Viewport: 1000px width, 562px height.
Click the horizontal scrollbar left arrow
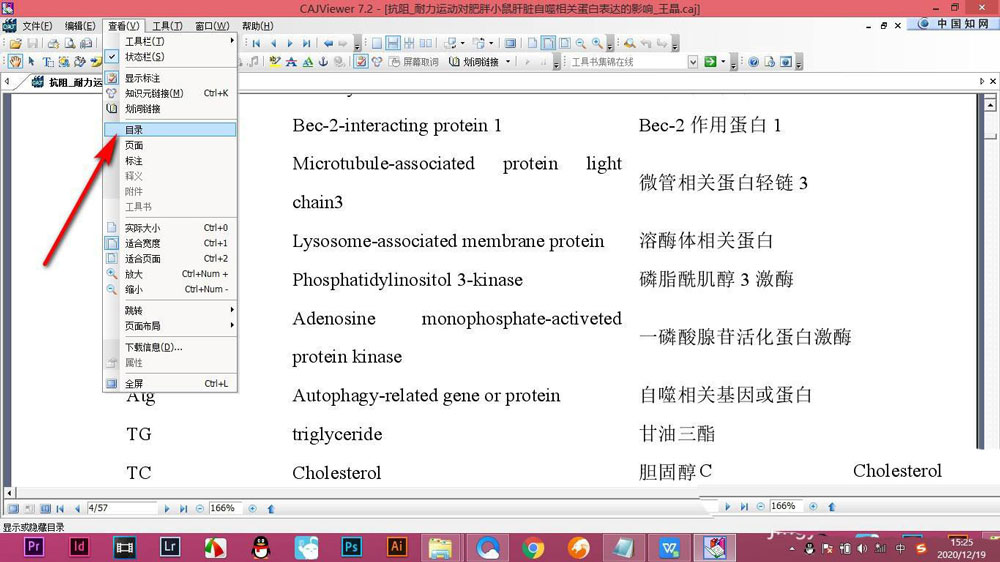[x=9, y=492]
